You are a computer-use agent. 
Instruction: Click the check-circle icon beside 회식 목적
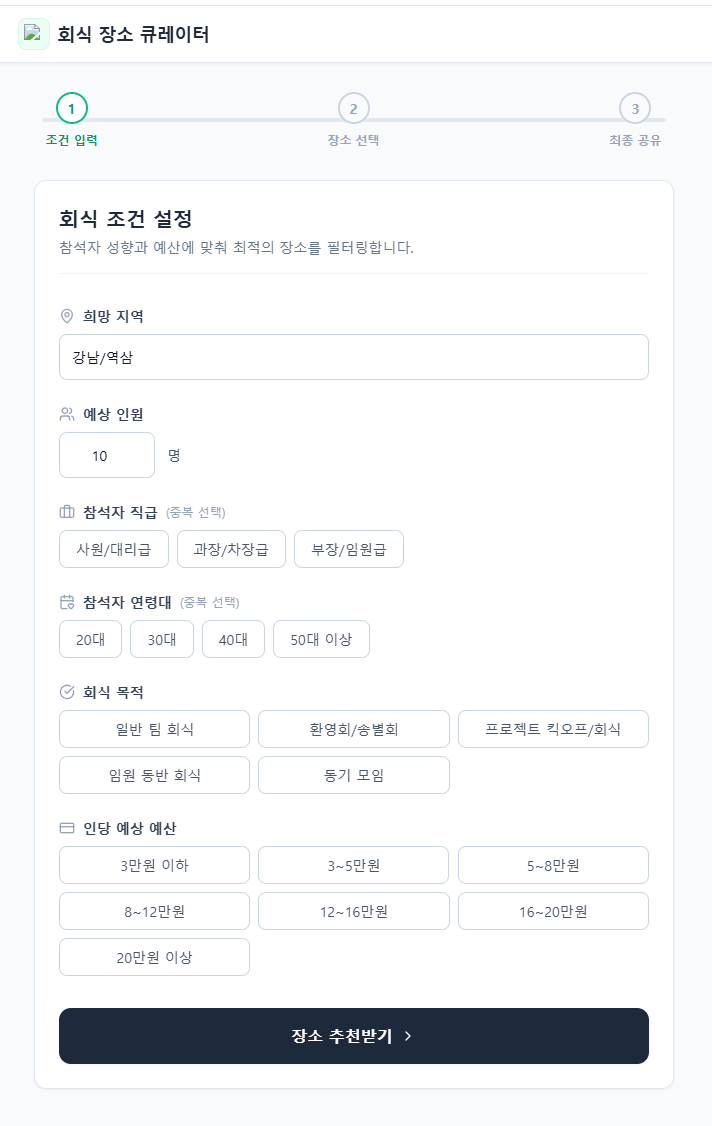click(x=67, y=692)
